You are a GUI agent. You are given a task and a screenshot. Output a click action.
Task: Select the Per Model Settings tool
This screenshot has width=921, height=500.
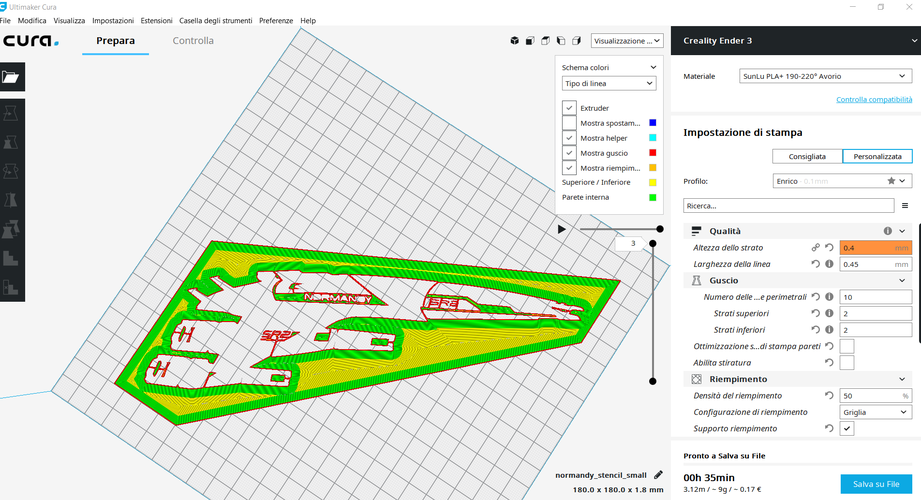coord(11,229)
